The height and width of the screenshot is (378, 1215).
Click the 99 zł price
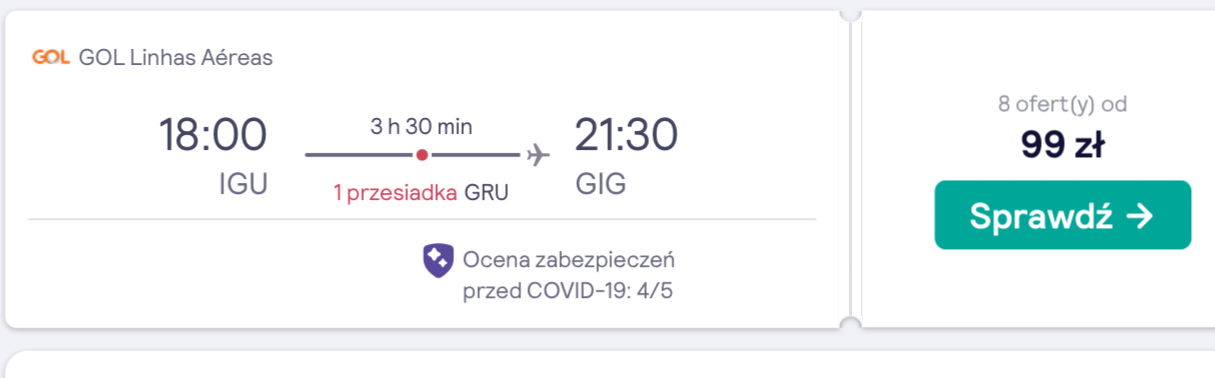[1062, 146]
